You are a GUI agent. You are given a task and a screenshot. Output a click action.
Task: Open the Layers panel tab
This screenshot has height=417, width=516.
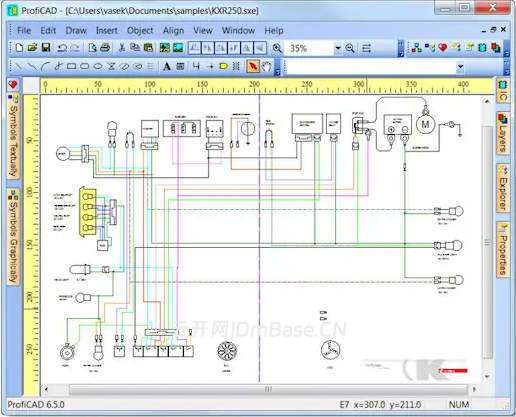click(503, 133)
